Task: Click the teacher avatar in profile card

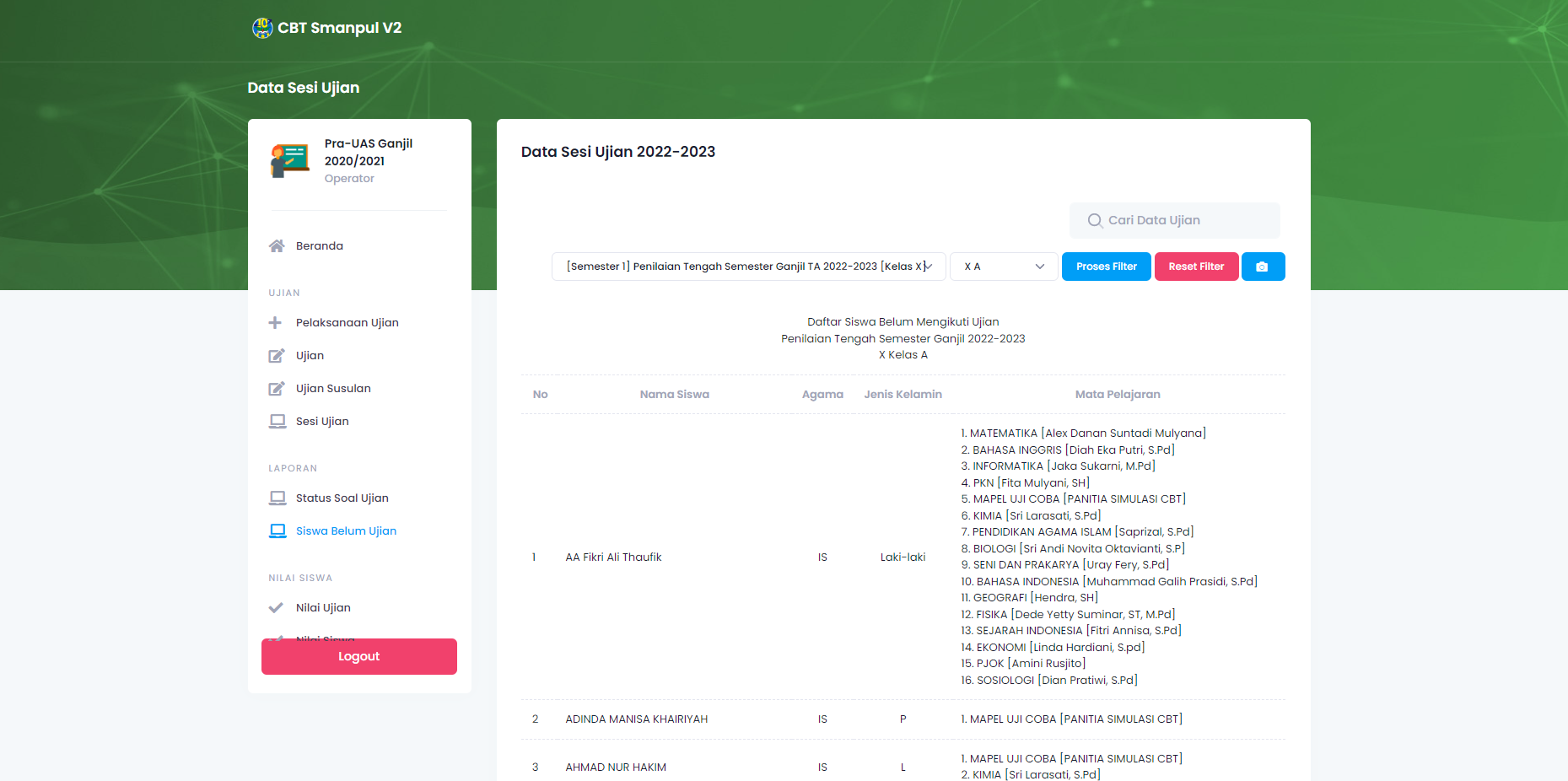Action: coord(289,160)
